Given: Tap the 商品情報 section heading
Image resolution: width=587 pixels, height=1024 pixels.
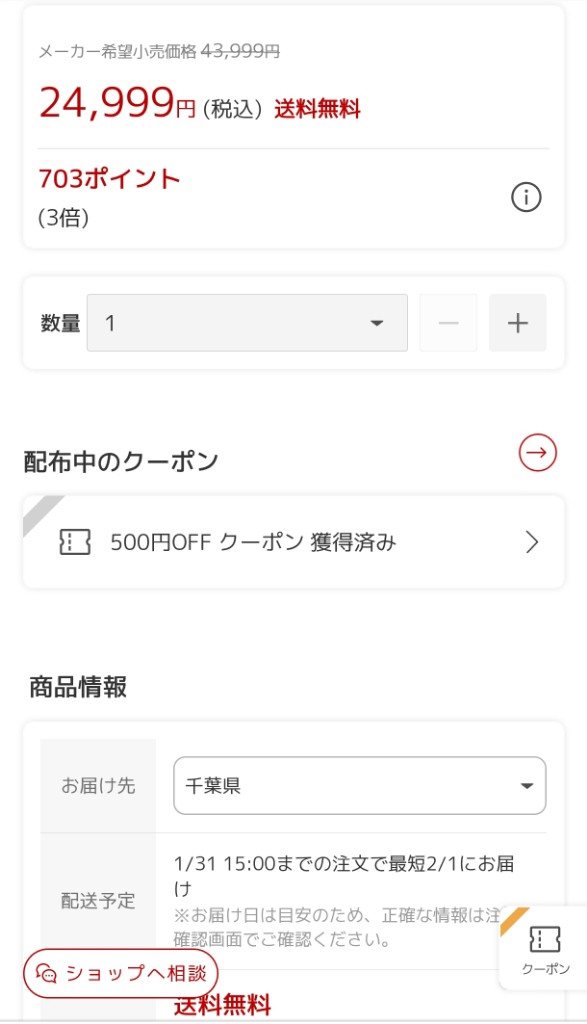Looking at the screenshot, I should coord(78,687).
